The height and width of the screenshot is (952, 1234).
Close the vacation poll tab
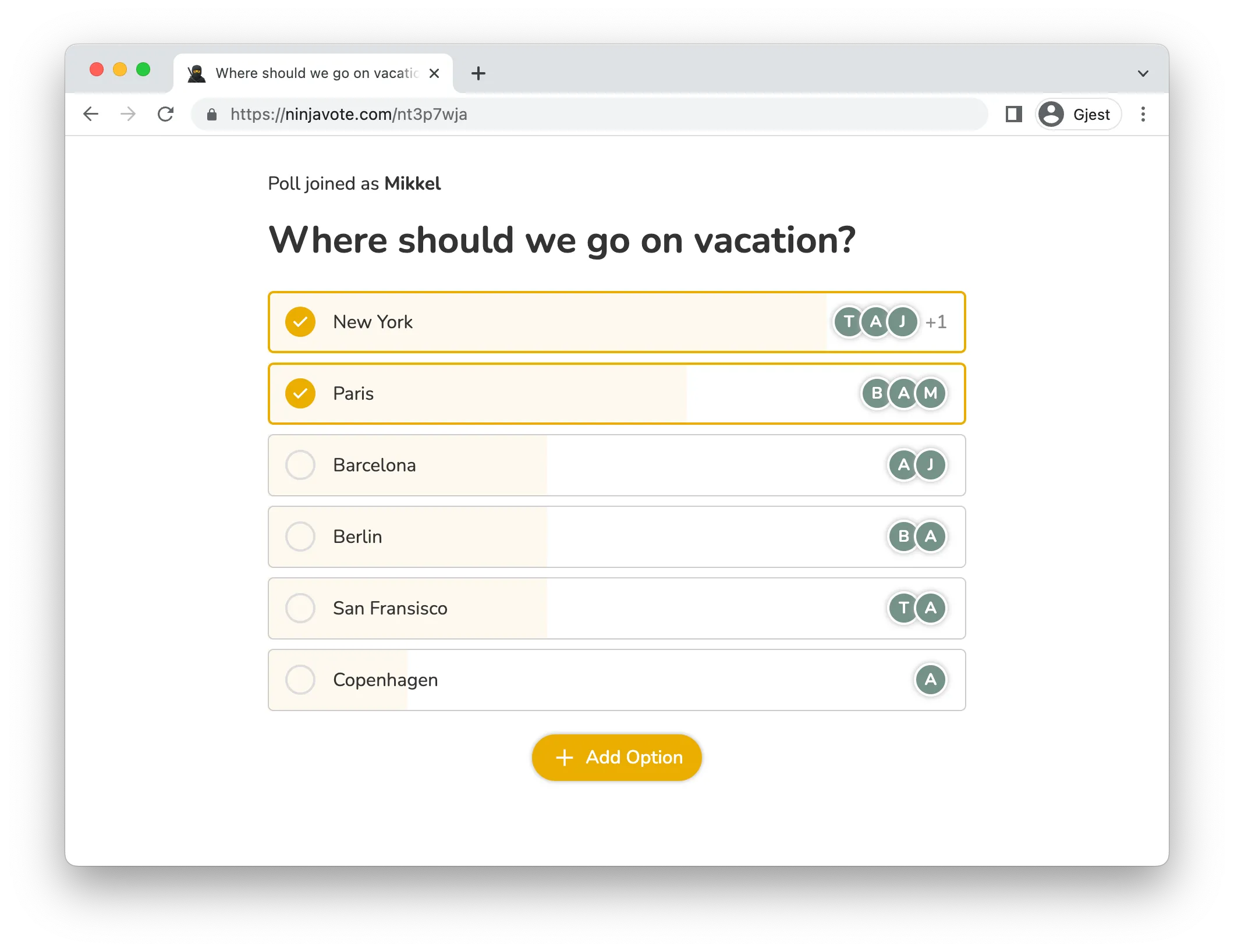pyautogui.click(x=434, y=73)
